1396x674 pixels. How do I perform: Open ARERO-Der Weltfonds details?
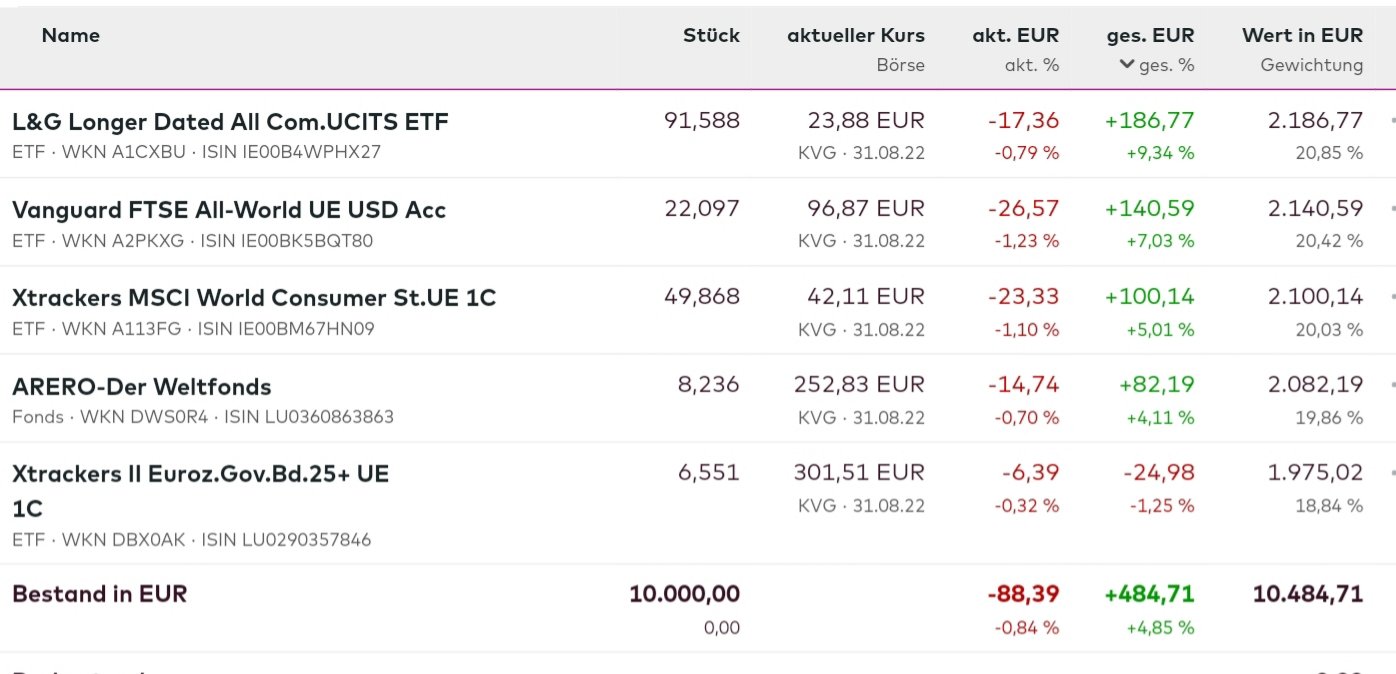click(142, 386)
